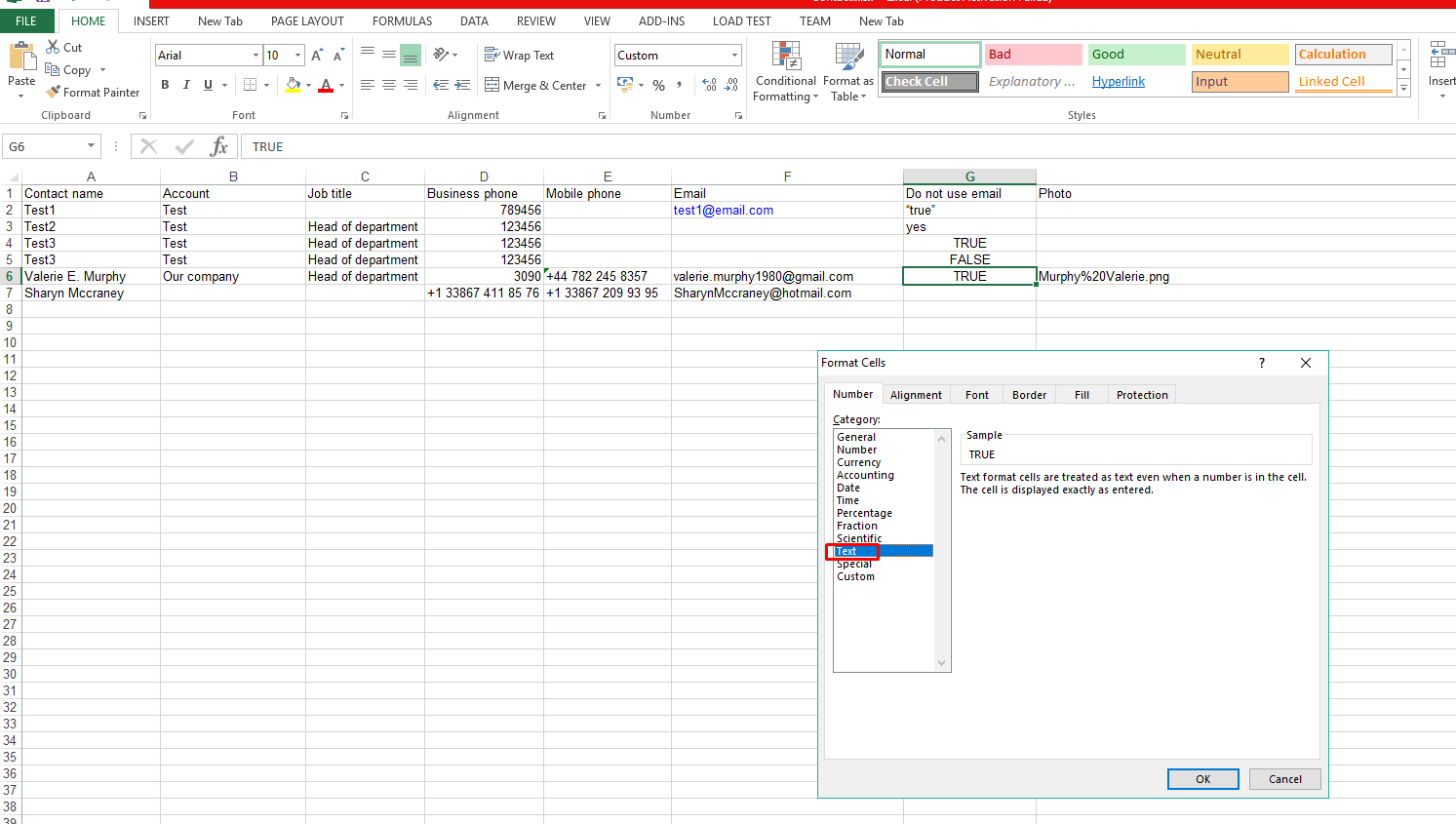Decrease font size with the smaller A icon
Image resolution: width=1456 pixels, height=824 pixels.
pyautogui.click(x=338, y=56)
